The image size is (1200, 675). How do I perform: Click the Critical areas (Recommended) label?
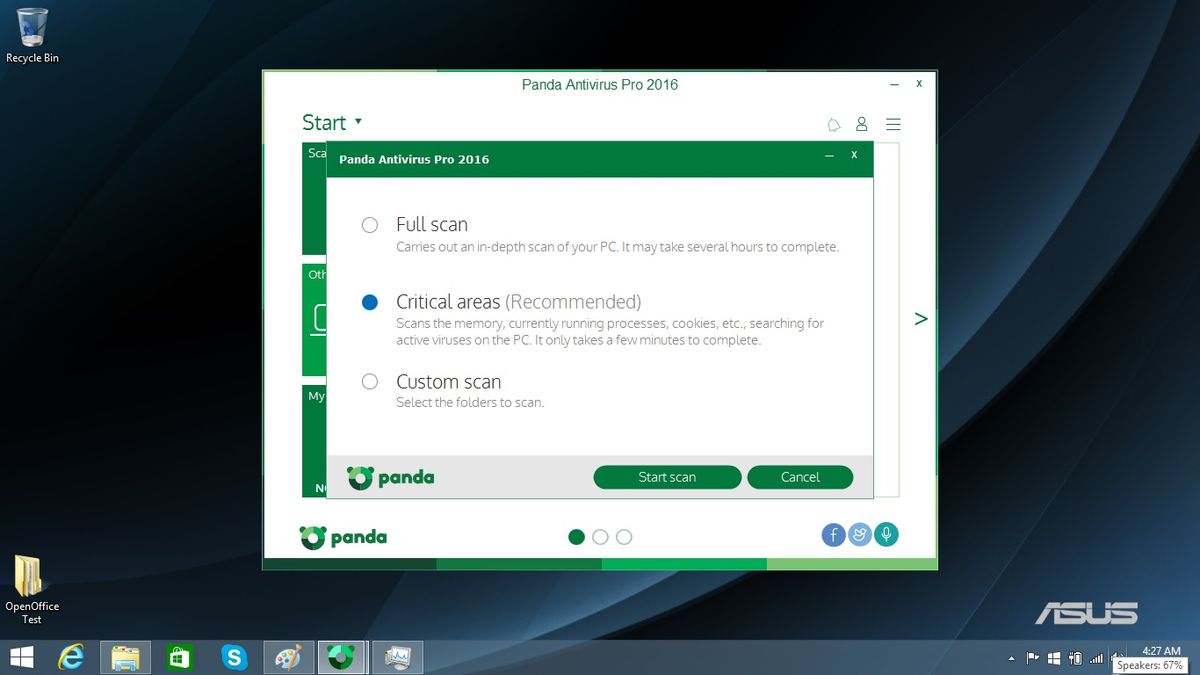point(519,302)
